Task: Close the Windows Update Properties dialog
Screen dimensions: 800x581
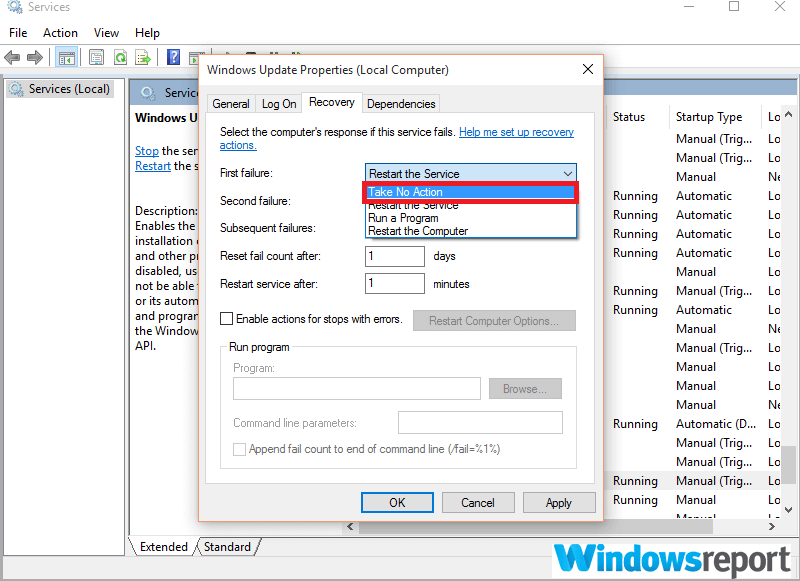Action: (588, 69)
